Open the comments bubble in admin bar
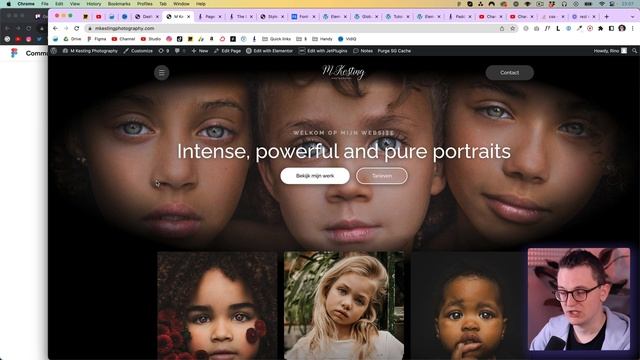The height and width of the screenshot is (360, 640). 180,51
